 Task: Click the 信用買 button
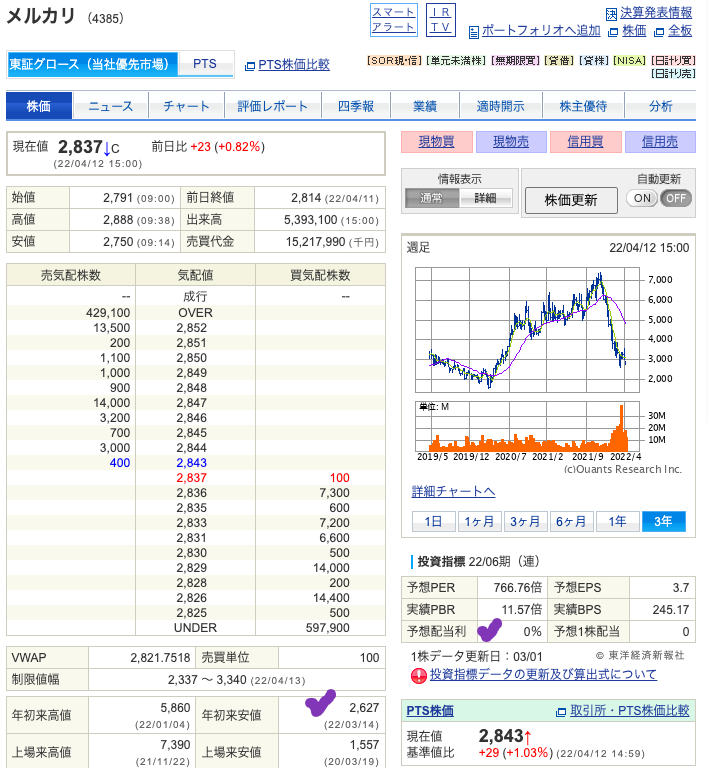click(x=586, y=142)
